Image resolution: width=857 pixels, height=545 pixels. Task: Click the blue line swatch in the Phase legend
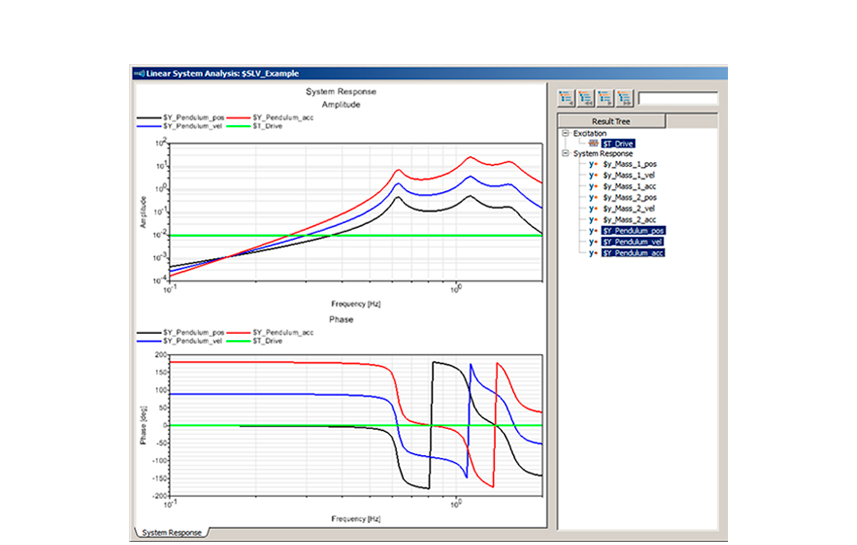pos(149,341)
